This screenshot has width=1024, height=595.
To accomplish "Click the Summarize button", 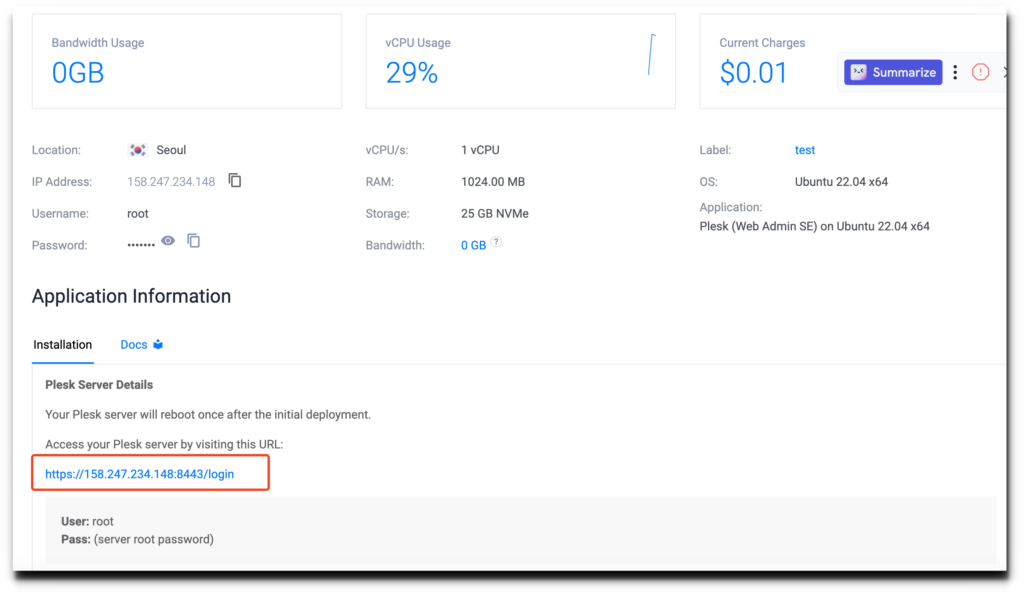I will tap(893, 72).
